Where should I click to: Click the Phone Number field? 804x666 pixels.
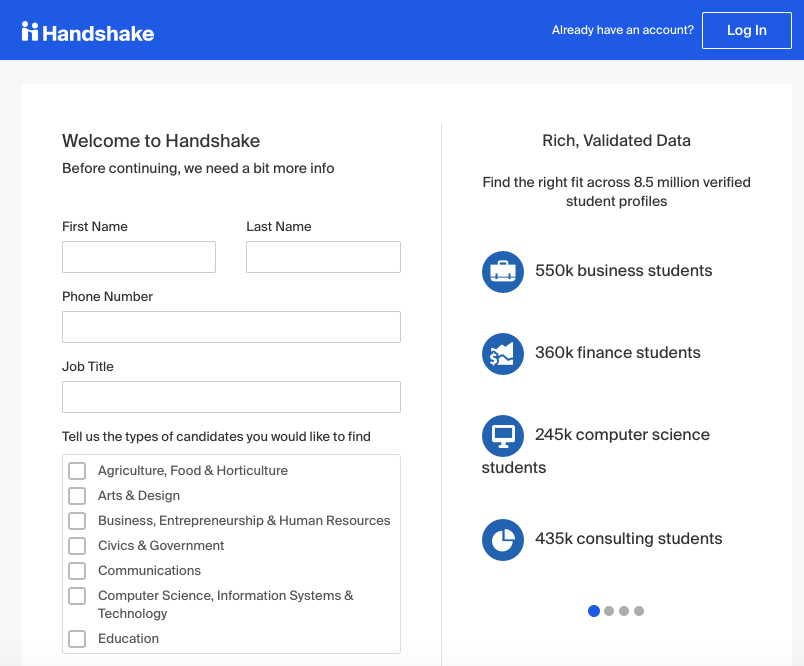pos(231,327)
